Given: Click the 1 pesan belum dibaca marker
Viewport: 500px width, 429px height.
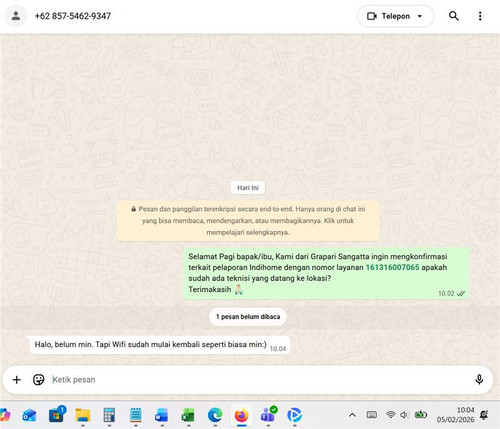Looking at the screenshot, I should (x=248, y=317).
